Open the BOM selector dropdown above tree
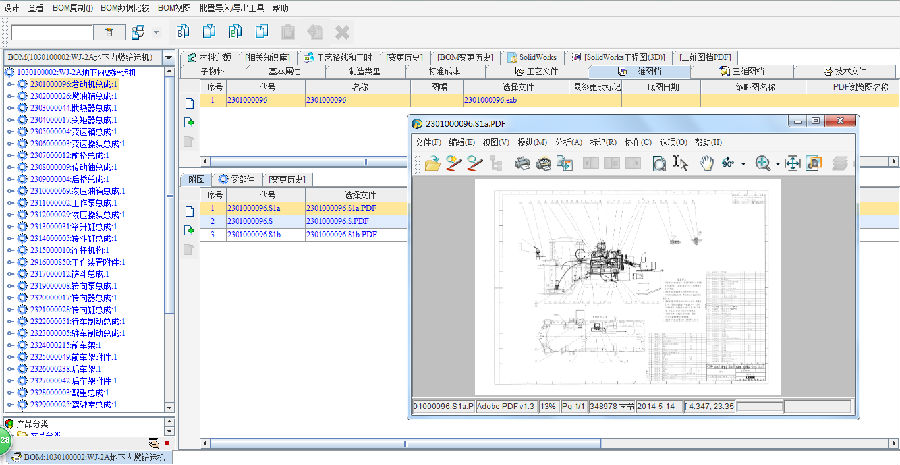 click(168, 58)
